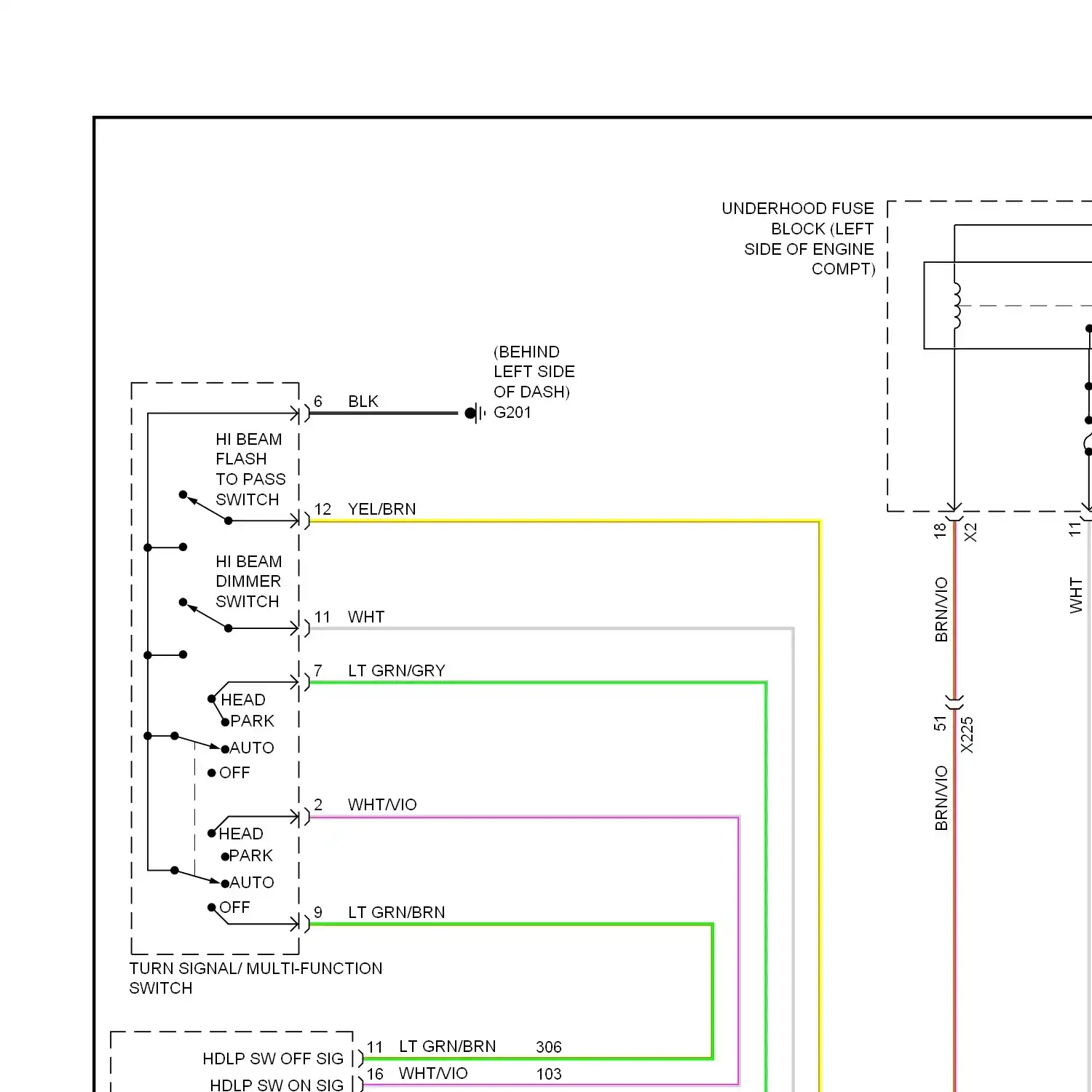
Task: Click the BEHIND LEFT SIDE OF DASH note
Action: point(534,372)
